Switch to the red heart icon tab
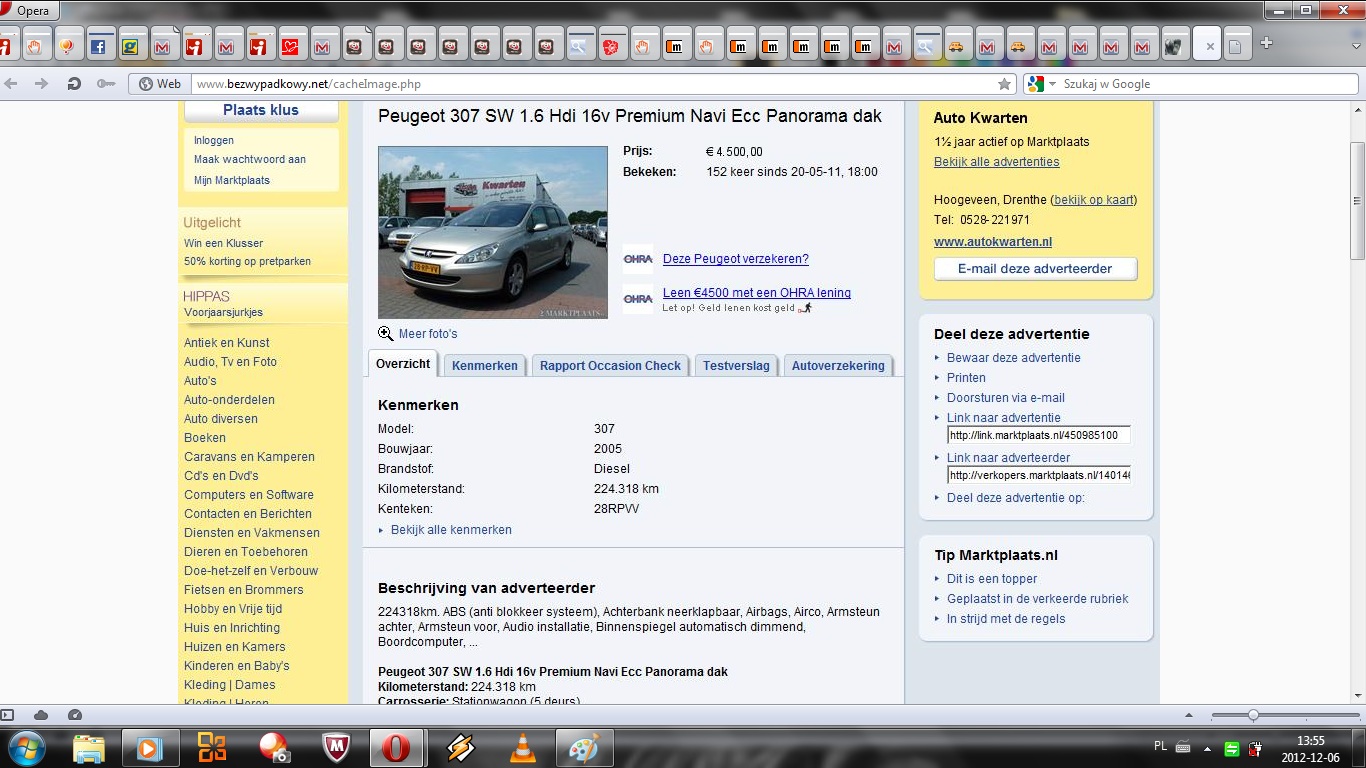Viewport: 1366px width, 768px height. 290,46
